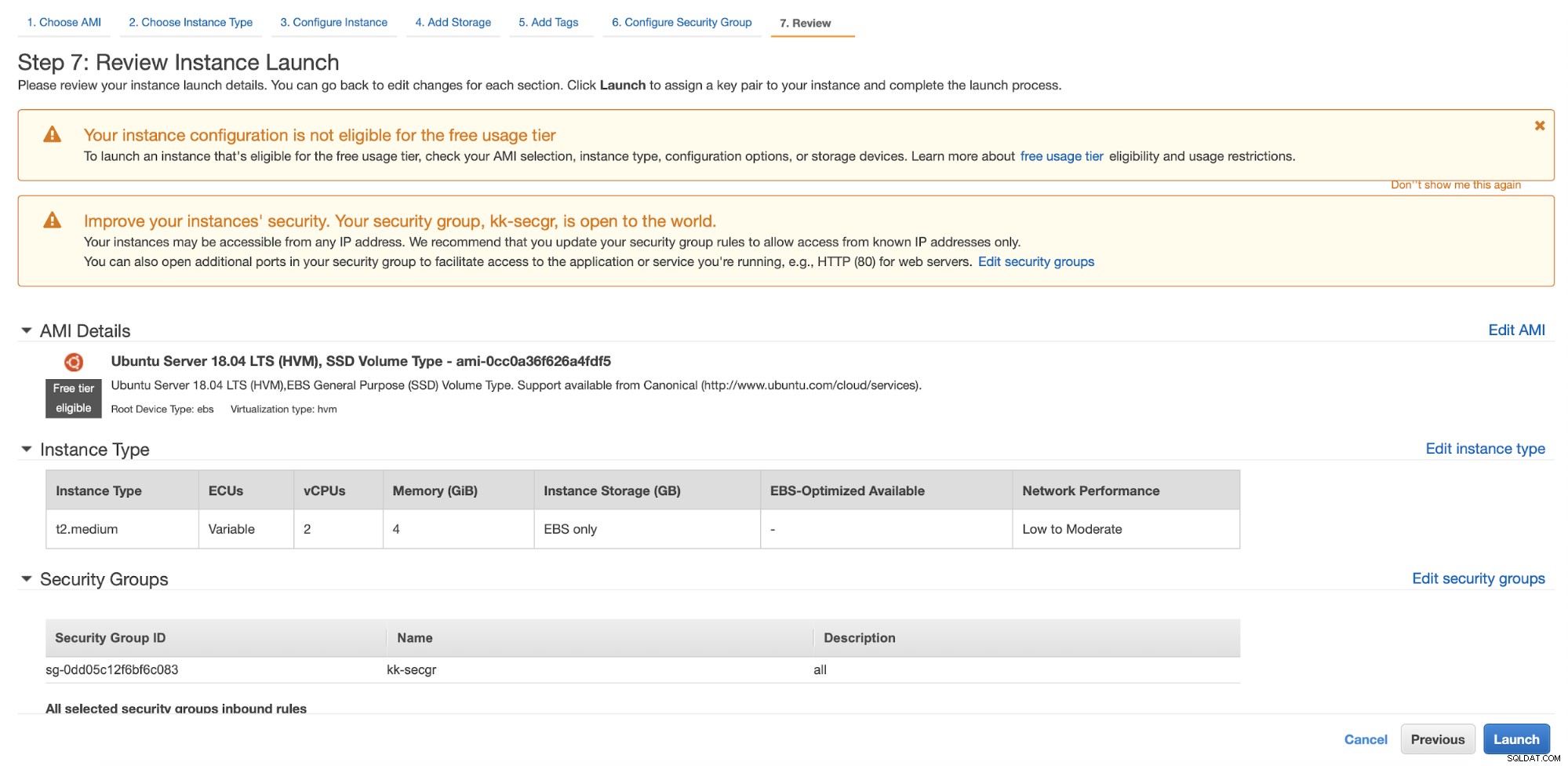Click Don't show me this again
1568x766 pixels.
pyautogui.click(x=1456, y=185)
